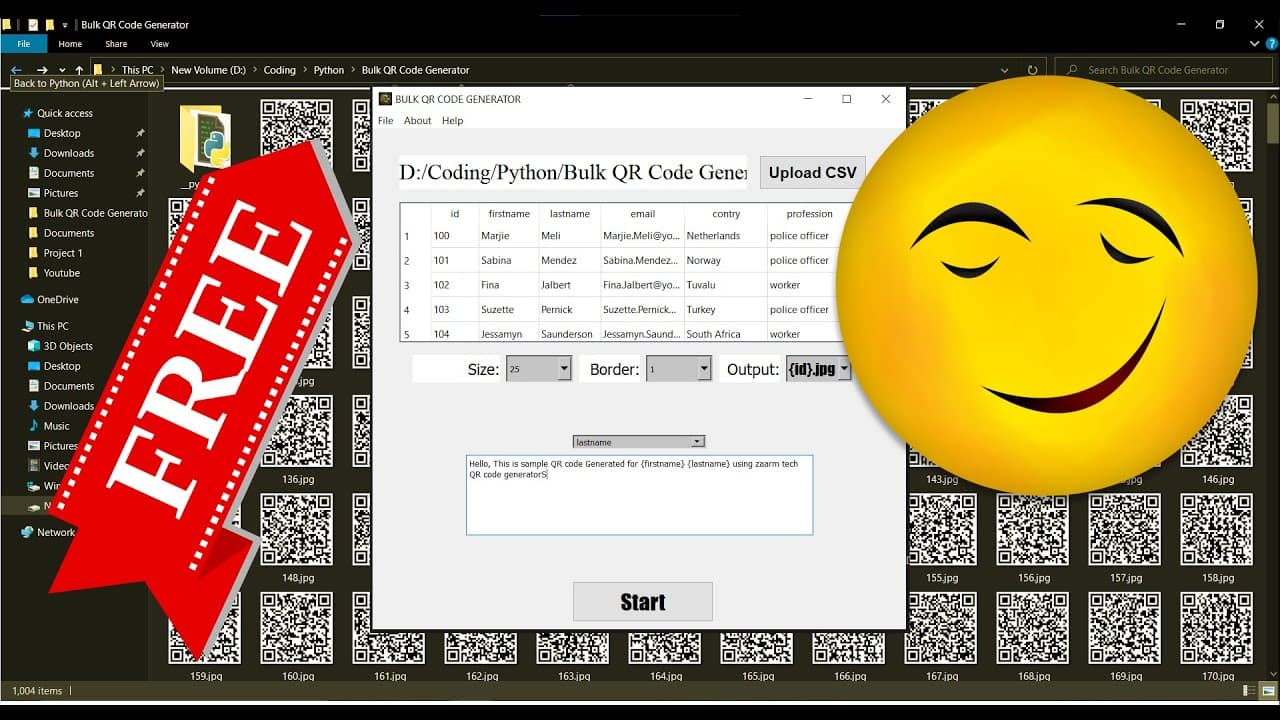Open pinned Bulk QR Code Generato folder in sidebar

tap(88, 213)
